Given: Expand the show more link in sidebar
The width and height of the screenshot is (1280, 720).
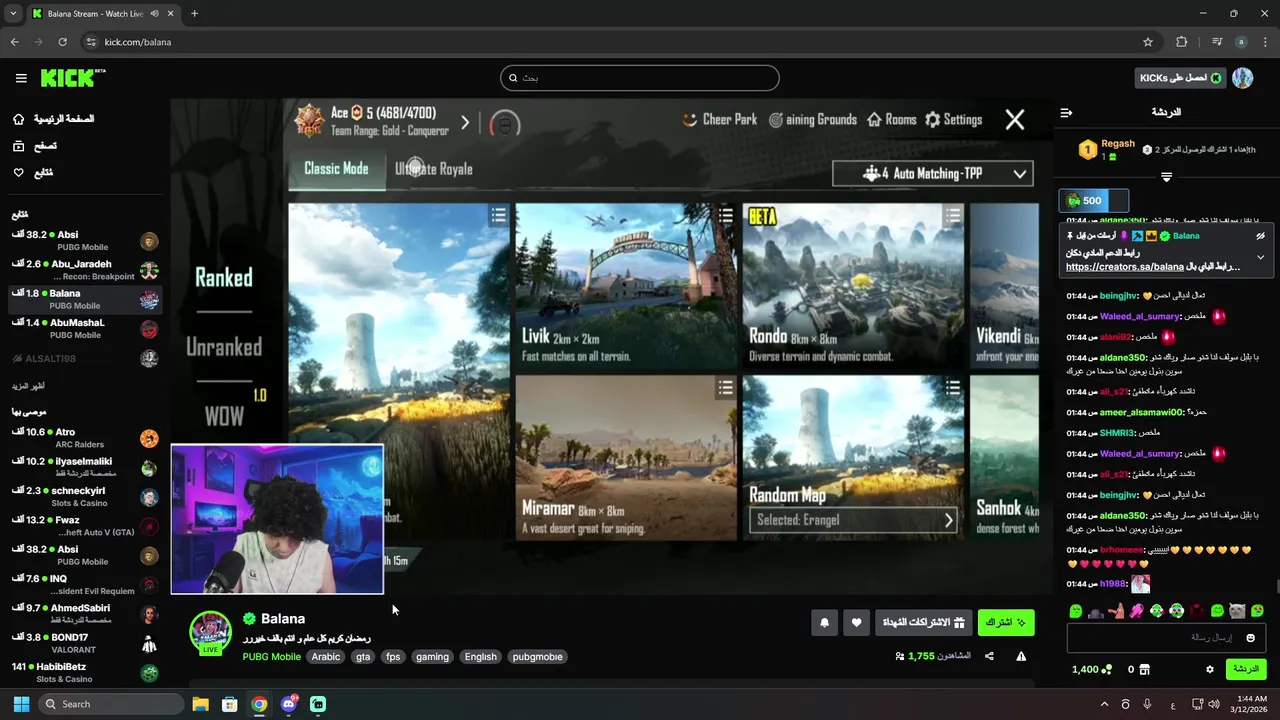Looking at the screenshot, I should click(28, 386).
